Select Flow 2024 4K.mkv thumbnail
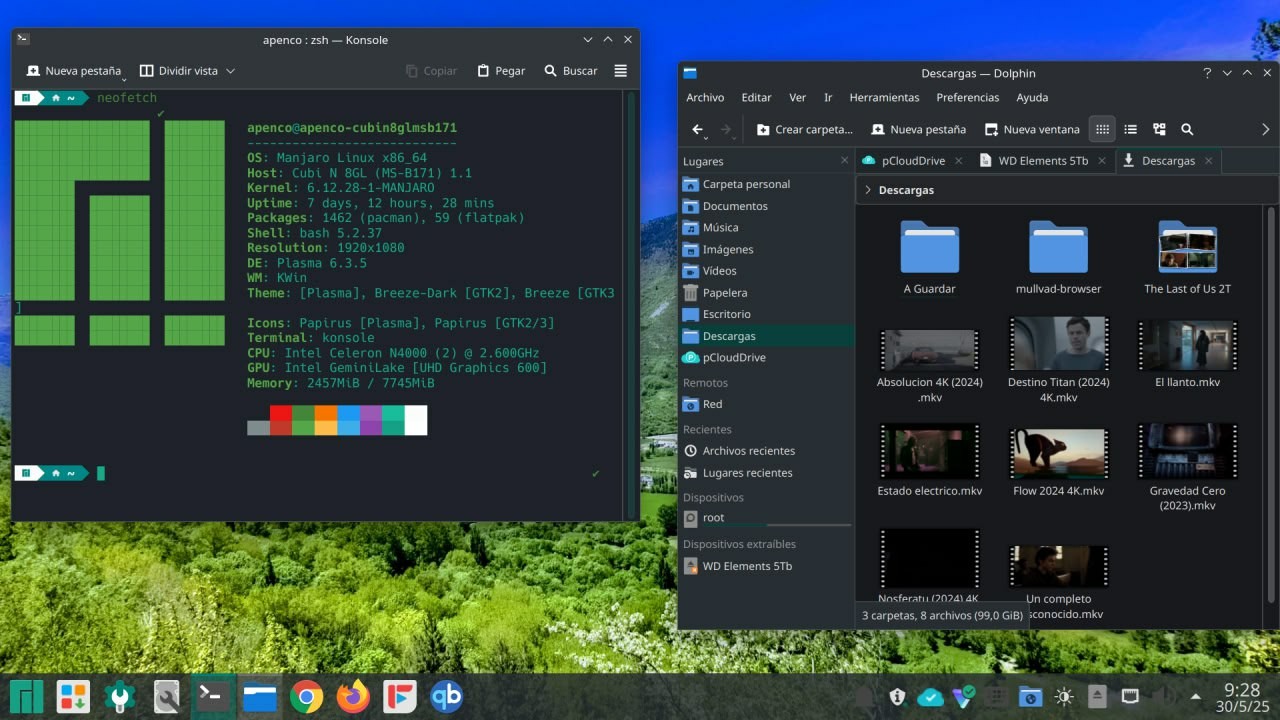The width and height of the screenshot is (1280, 720). (1058, 454)
